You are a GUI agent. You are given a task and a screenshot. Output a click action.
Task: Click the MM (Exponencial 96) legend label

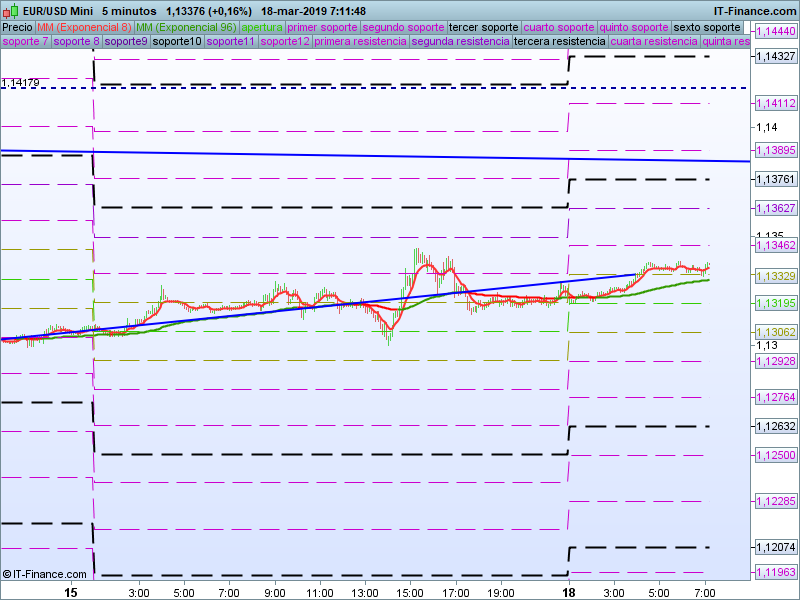pos(187,27)
